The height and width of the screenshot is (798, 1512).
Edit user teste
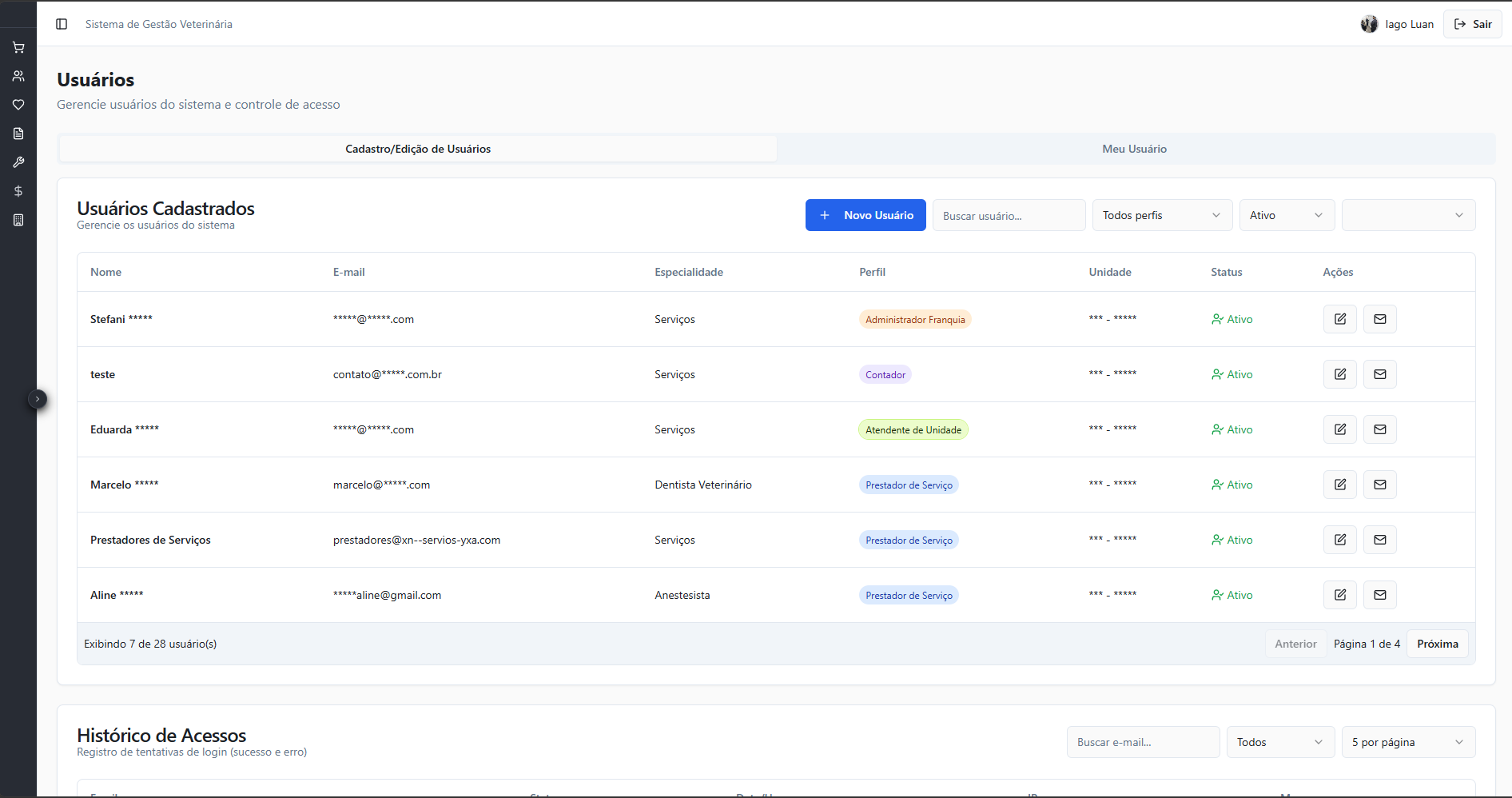coord(1340,374)
